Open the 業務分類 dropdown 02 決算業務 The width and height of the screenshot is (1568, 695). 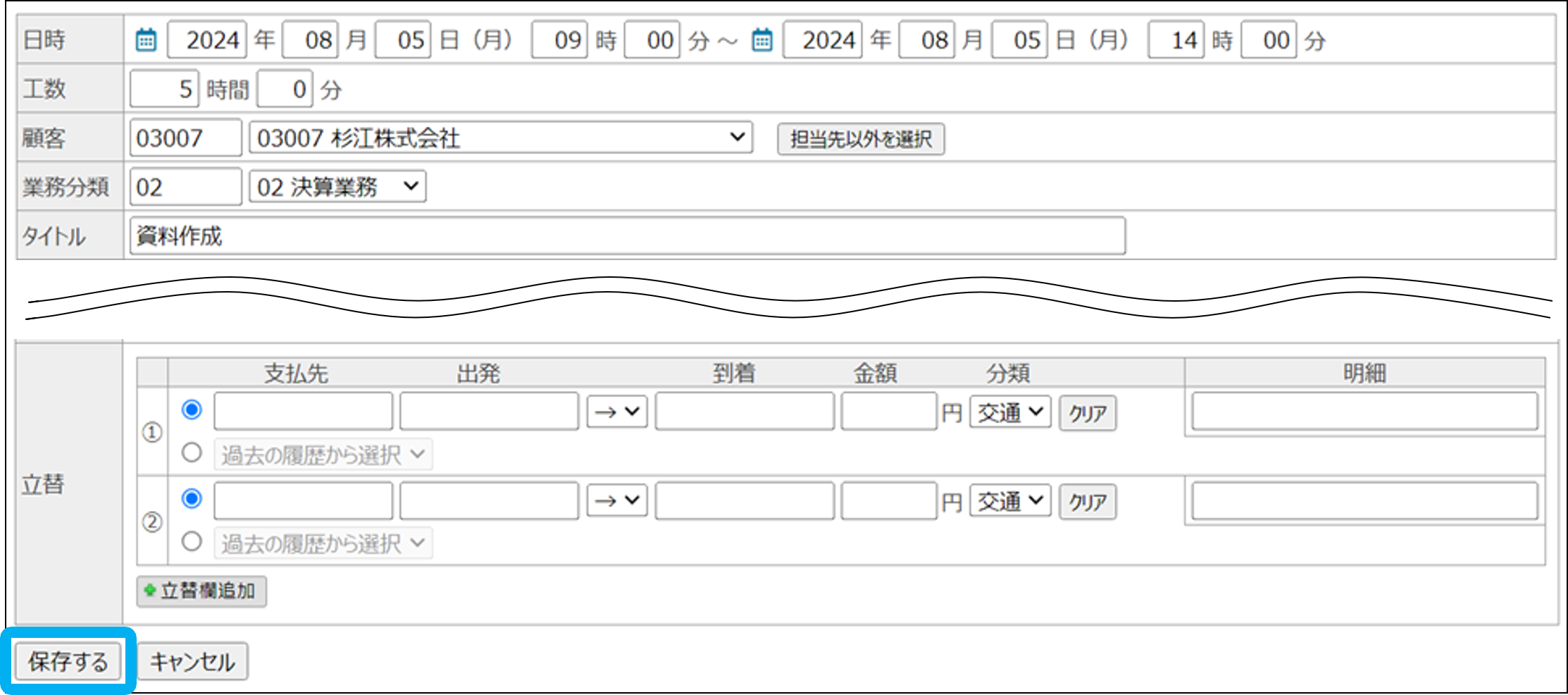[337, 187]
